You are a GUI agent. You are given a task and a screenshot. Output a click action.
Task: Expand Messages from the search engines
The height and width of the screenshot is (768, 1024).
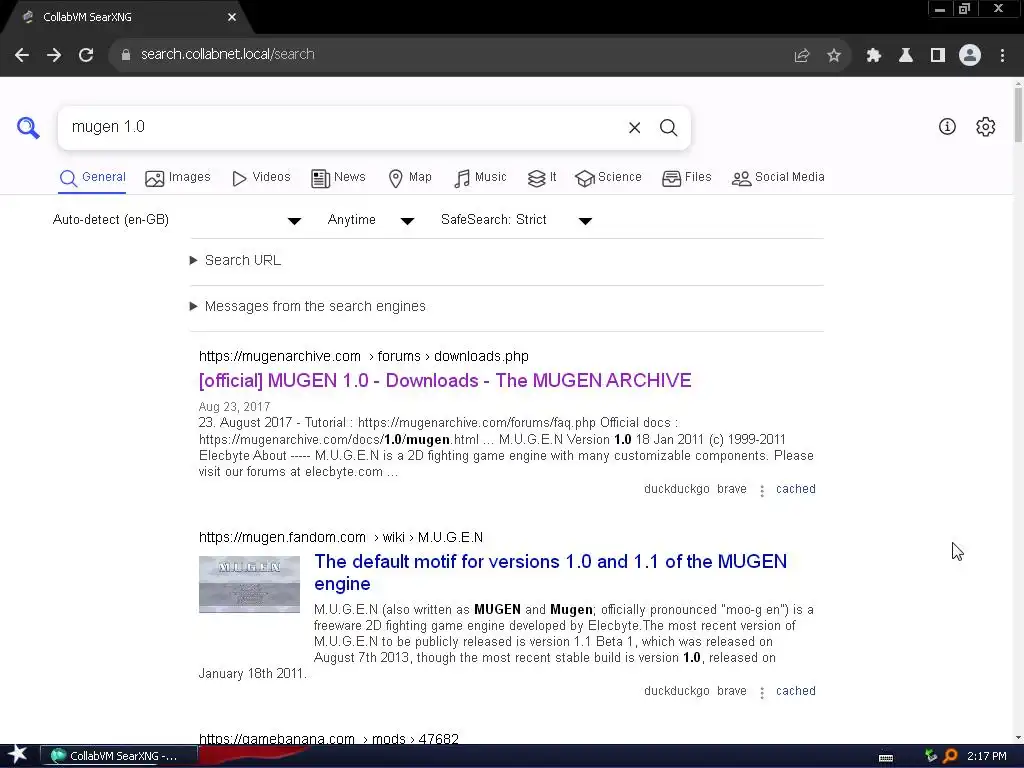coord(308,306)
